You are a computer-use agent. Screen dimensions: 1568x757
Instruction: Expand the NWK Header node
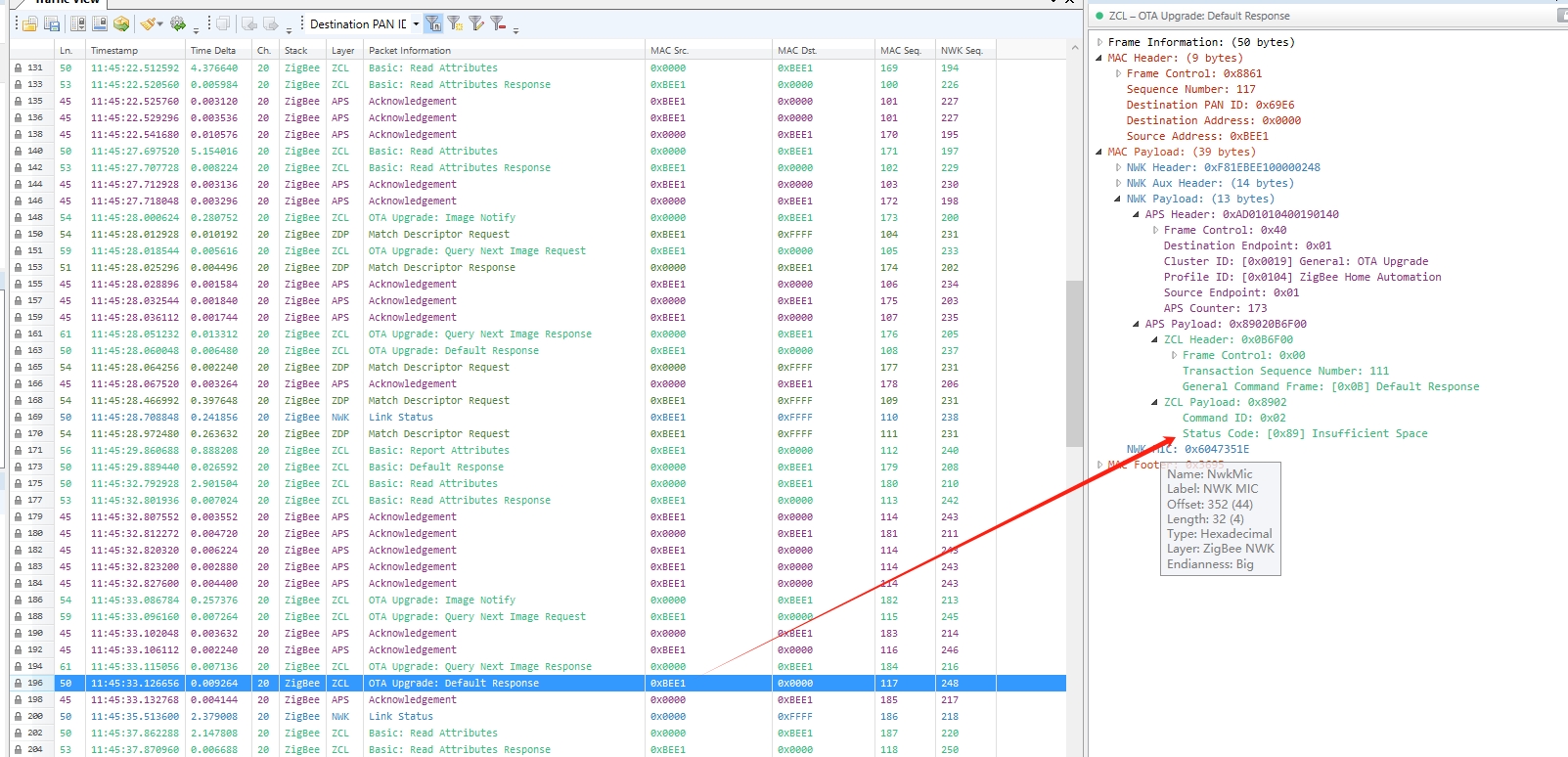(x=1118, y=167)
